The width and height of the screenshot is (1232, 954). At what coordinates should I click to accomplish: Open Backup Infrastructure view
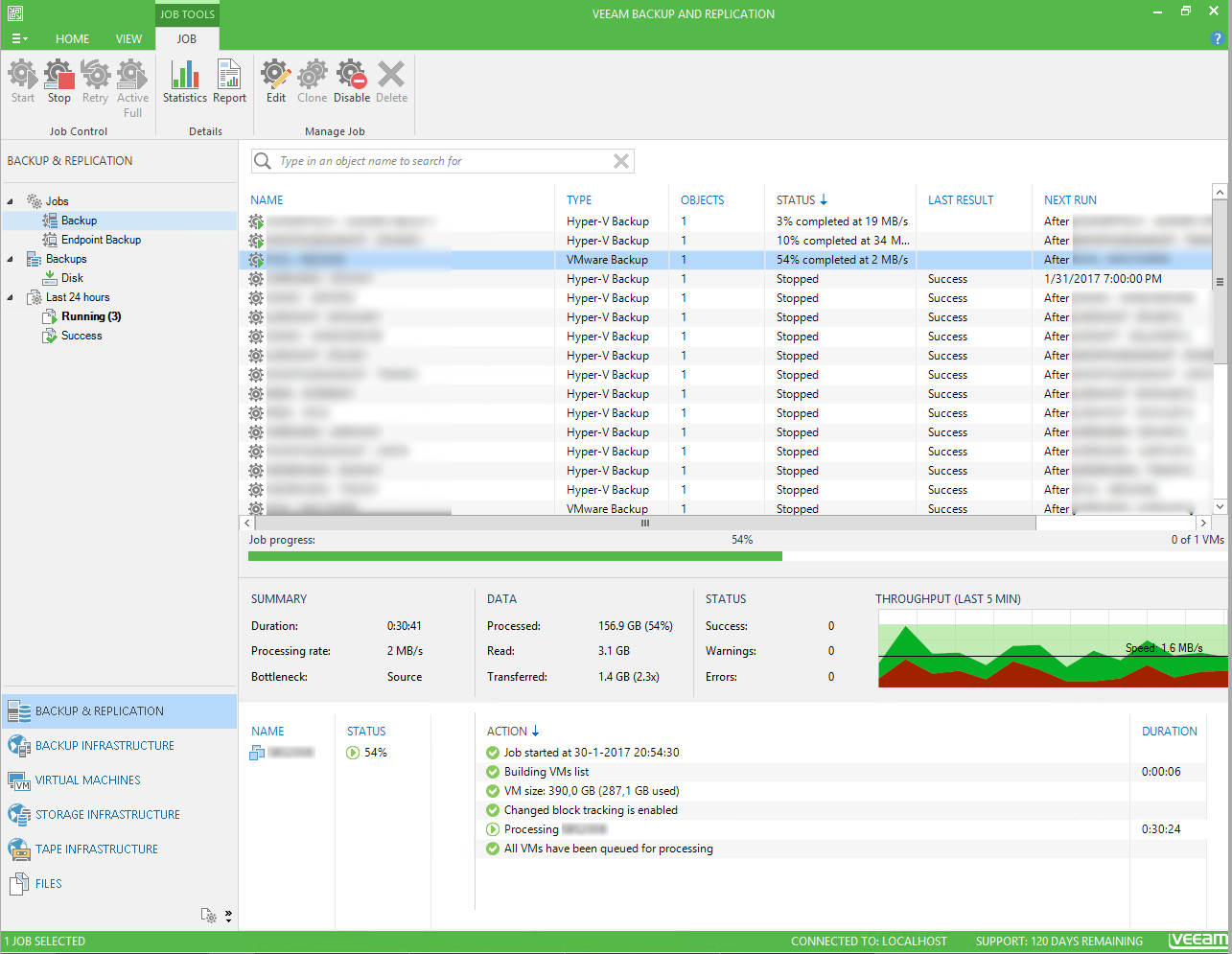[x=105, y=746]
